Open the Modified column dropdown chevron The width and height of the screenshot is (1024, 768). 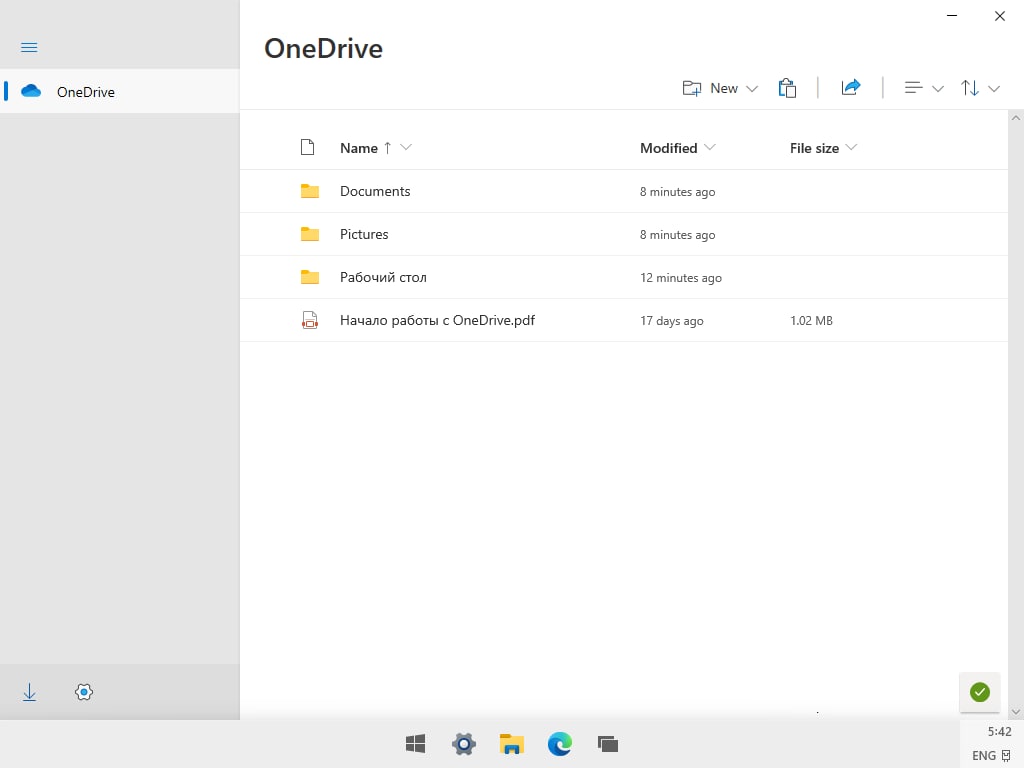click(x=710, y=148)
